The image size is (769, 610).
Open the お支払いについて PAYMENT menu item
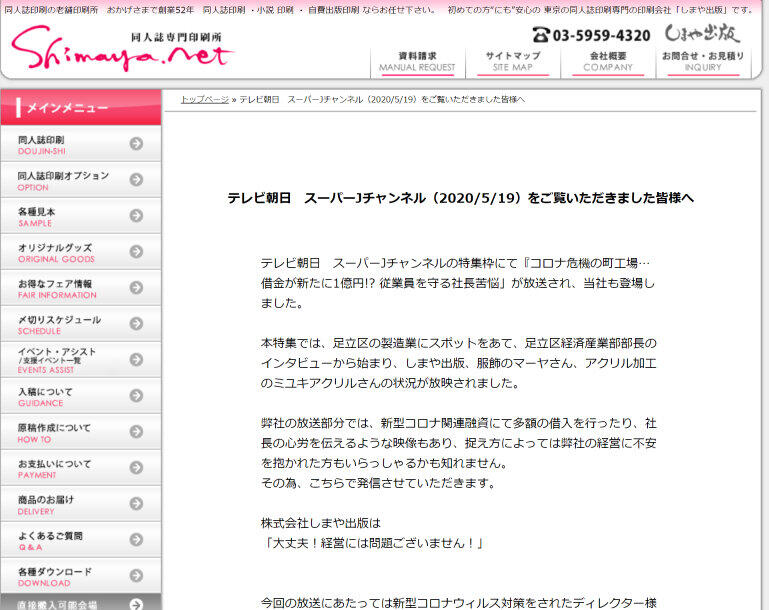[x=81, y=468]
